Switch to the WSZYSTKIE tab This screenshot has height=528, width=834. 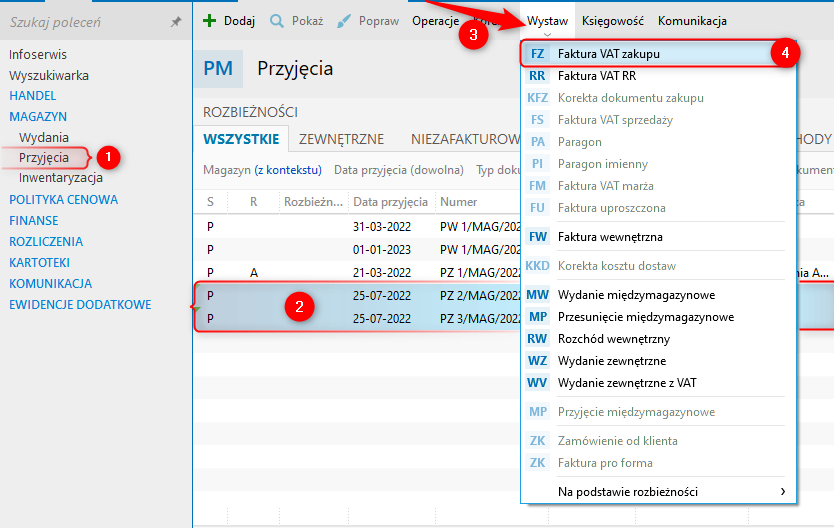point(241,139)
